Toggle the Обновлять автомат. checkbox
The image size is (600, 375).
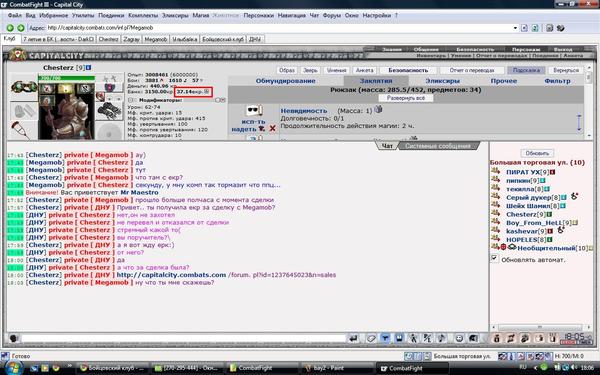494,258
